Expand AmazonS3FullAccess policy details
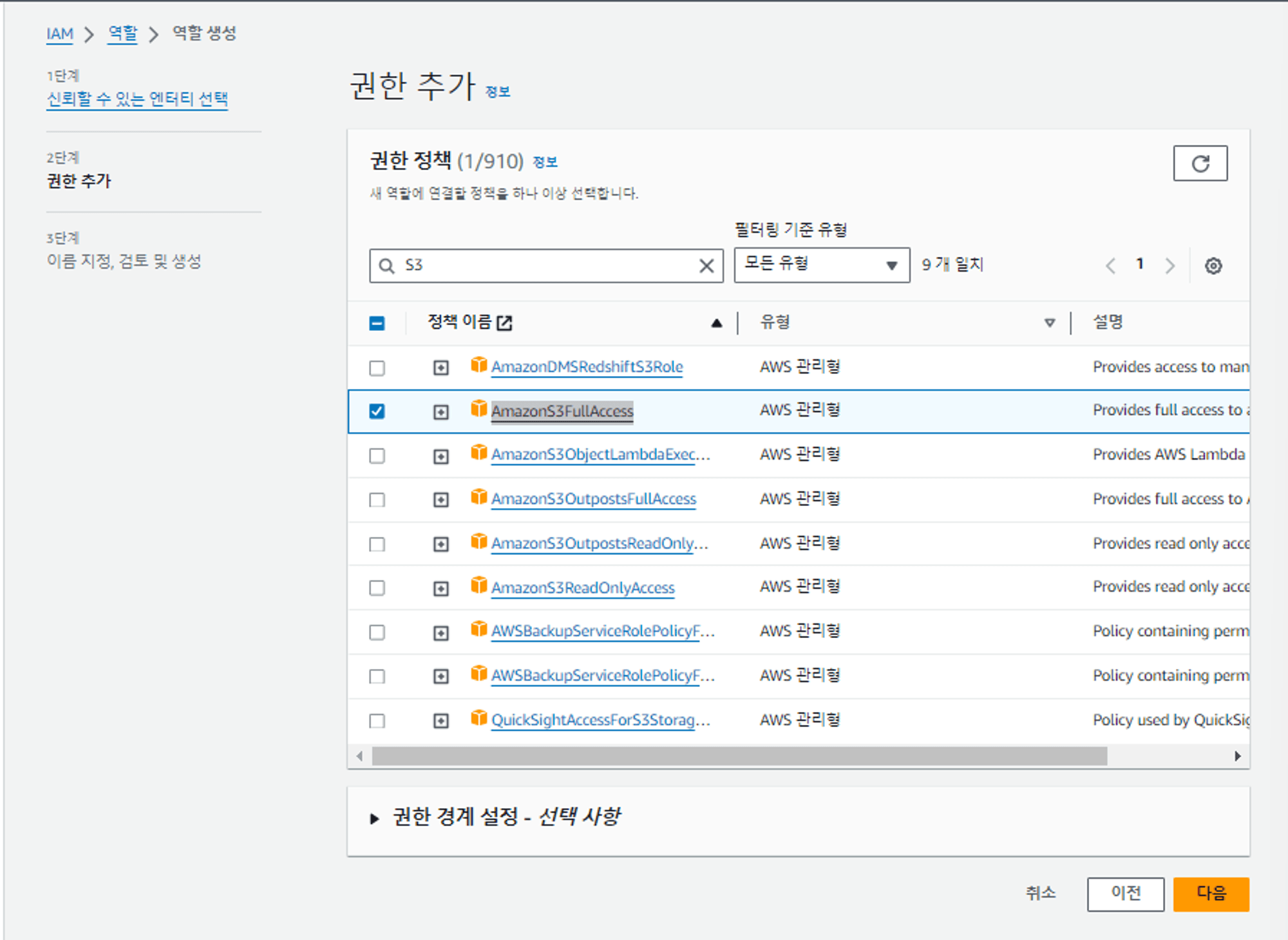 [440, 412]
